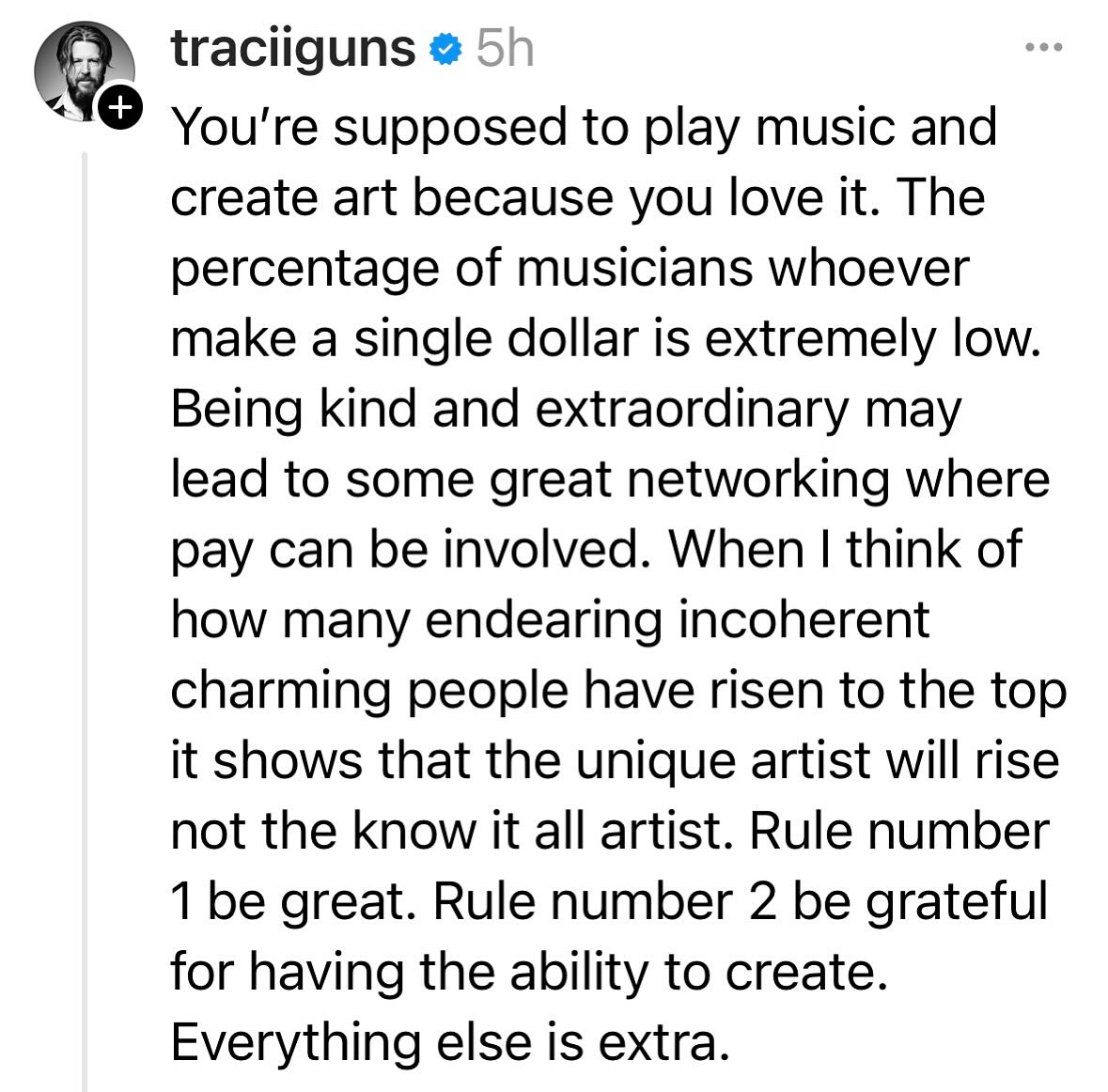Click the 5h timestamp
The height and width of the screenshot is (1092, 1108).
click(x=504, y=49)
